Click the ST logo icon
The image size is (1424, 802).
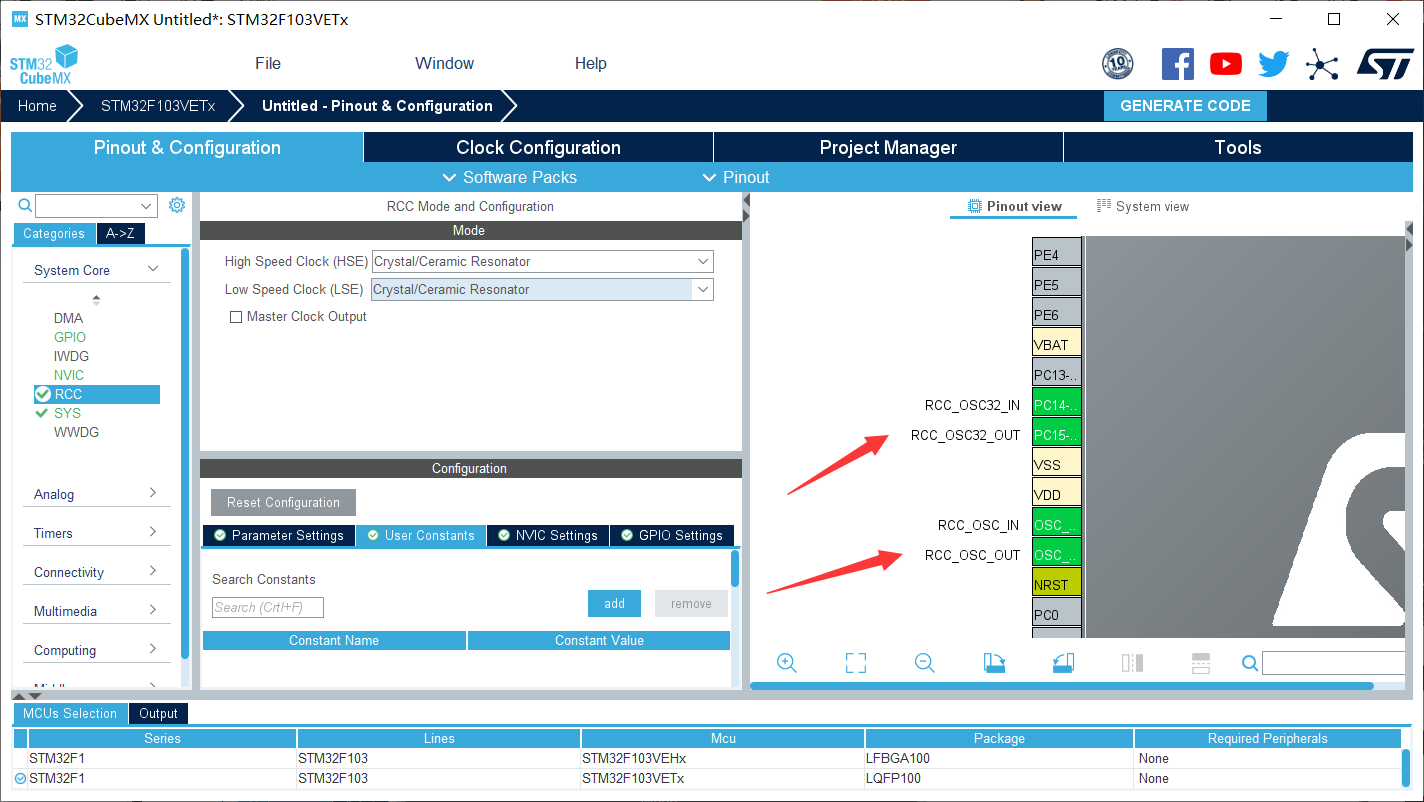point(1385,64)
